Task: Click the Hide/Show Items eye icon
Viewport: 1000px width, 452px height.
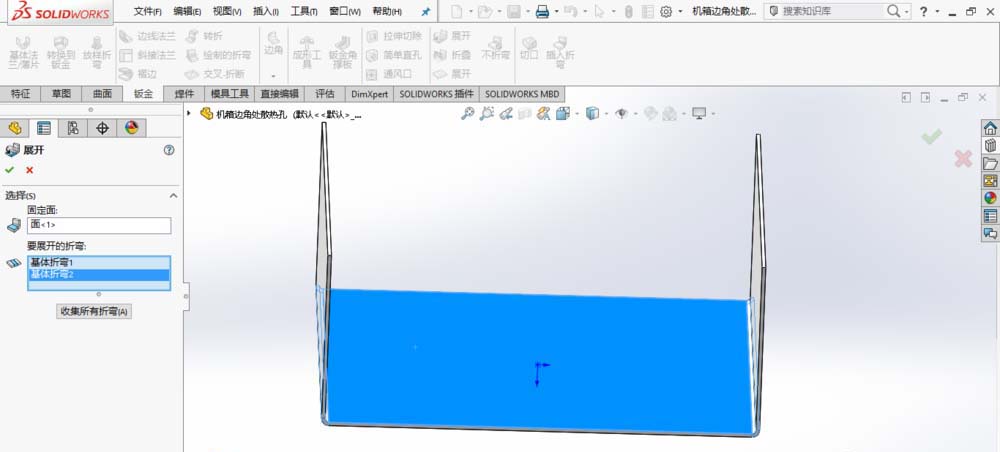Action: [x=621, y=113]
